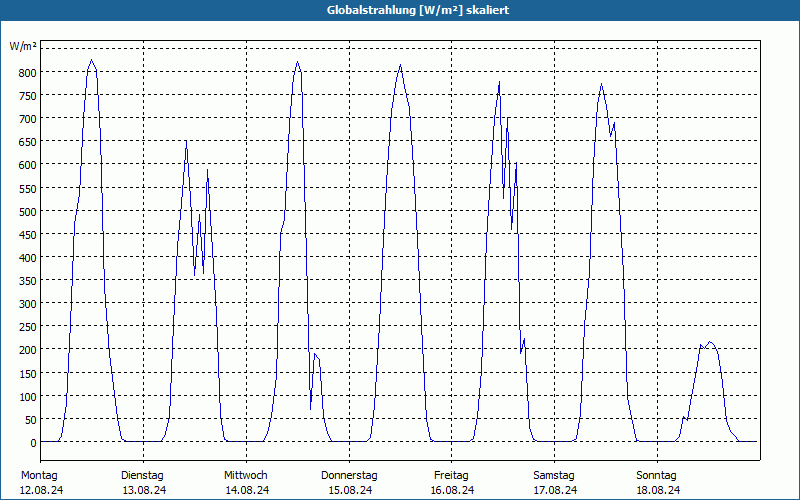Click the Samstag day label

click(554, 476)
